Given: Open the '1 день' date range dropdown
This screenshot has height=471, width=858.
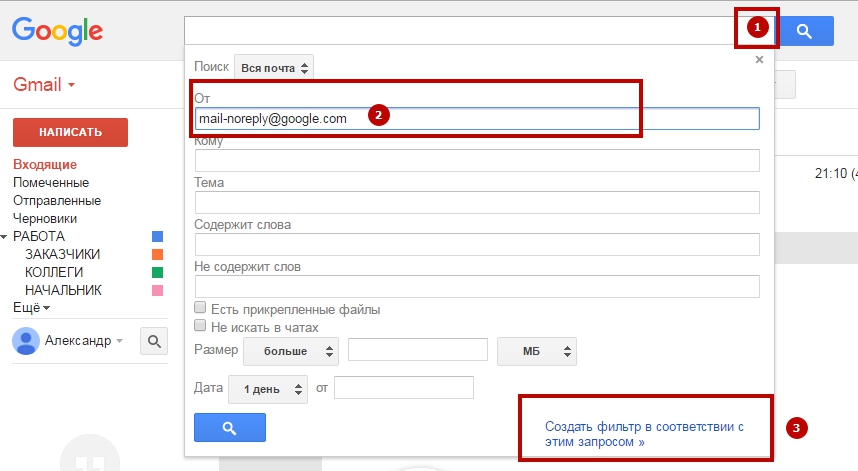Looking at the screenshot, I should point(268,389).
